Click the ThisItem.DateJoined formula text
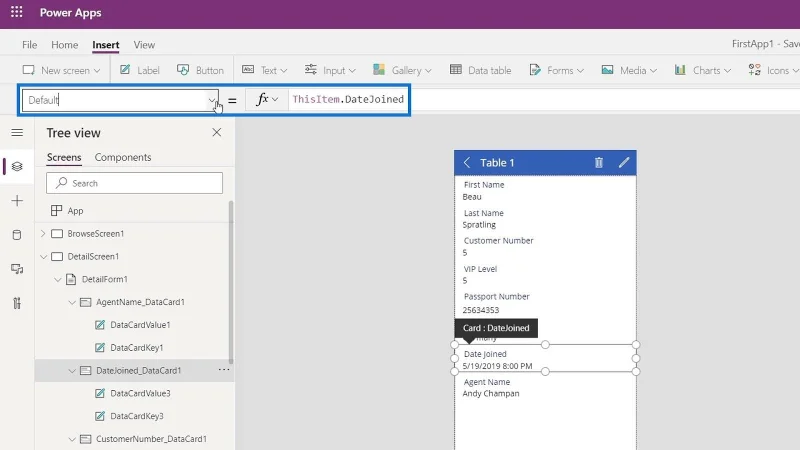 tap(348, 99)
